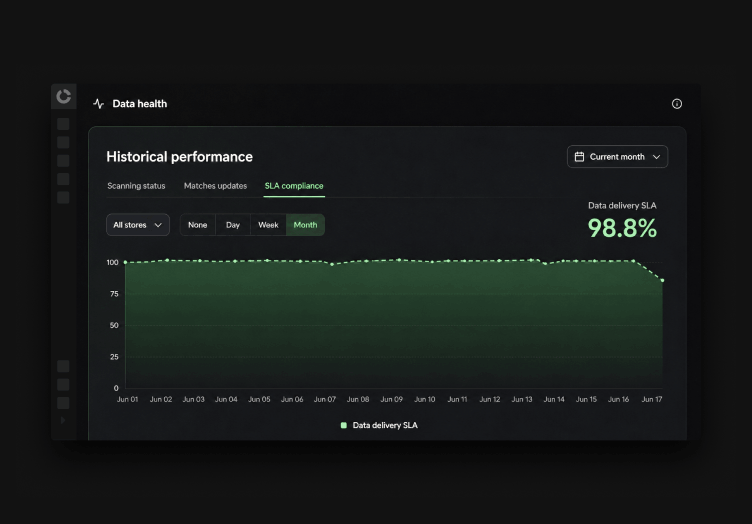Click the Historical performance heading
The height and width of the screenshot is (524, 752).
pos(179,157)
